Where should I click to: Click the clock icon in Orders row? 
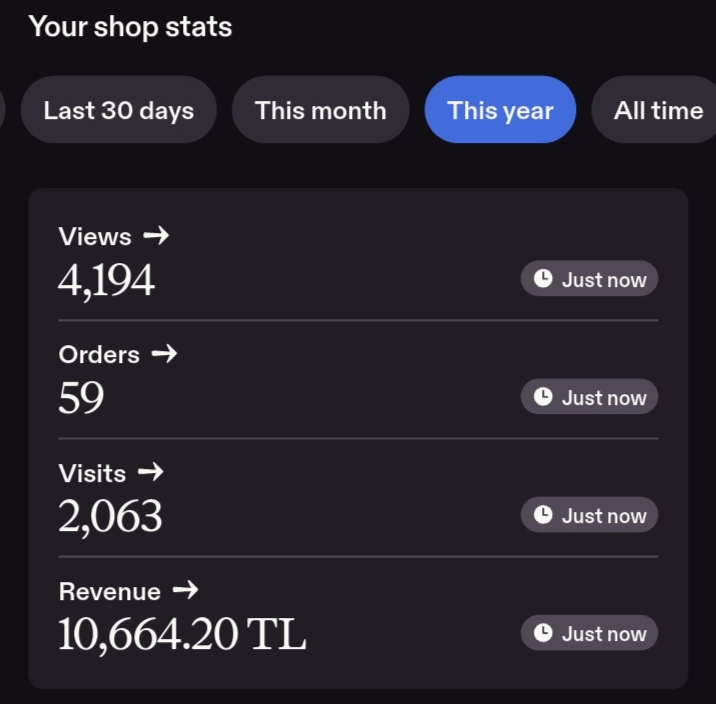point(543,397)
